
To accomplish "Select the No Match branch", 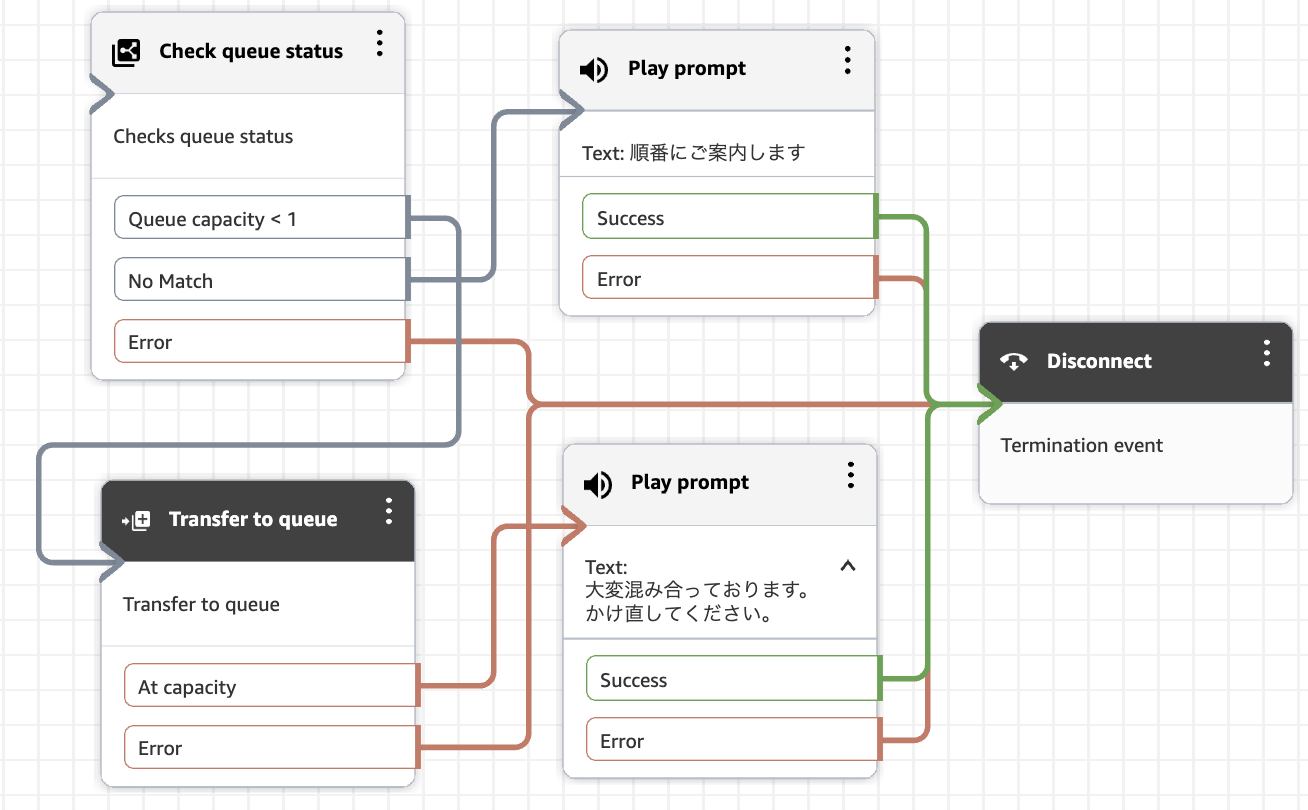I will [261, 280].
